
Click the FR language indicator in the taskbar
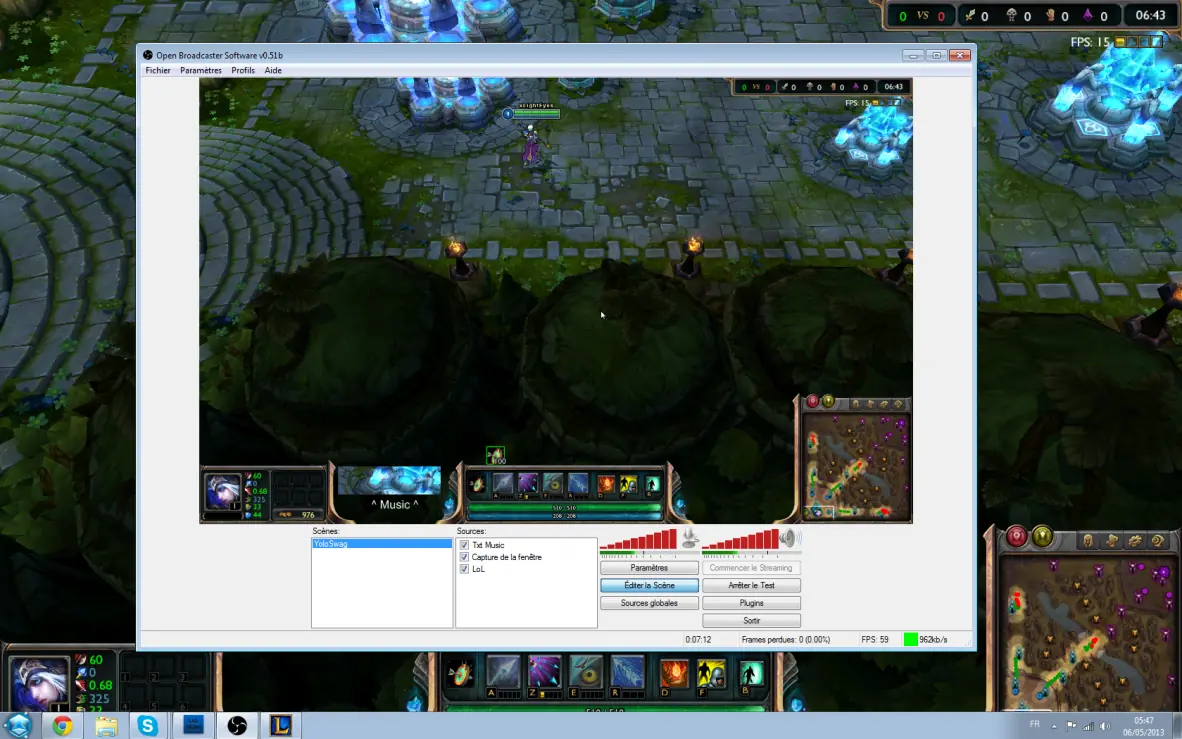(x=1034, y=724)
